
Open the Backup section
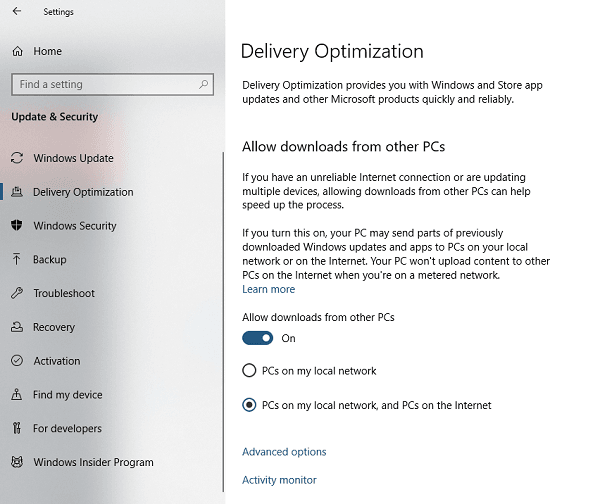click(x=50, y=259)
